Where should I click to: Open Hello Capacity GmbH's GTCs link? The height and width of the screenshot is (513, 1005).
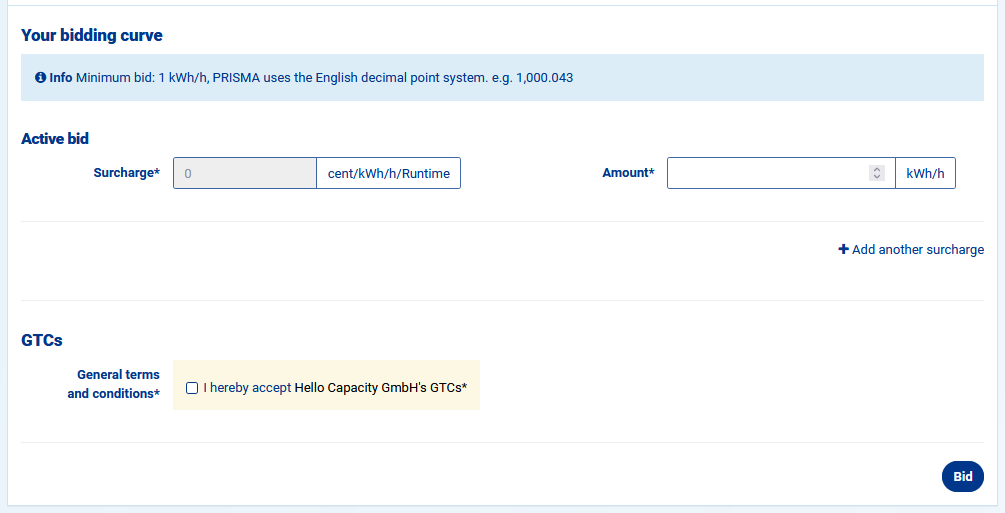click(x=380, y=388)
